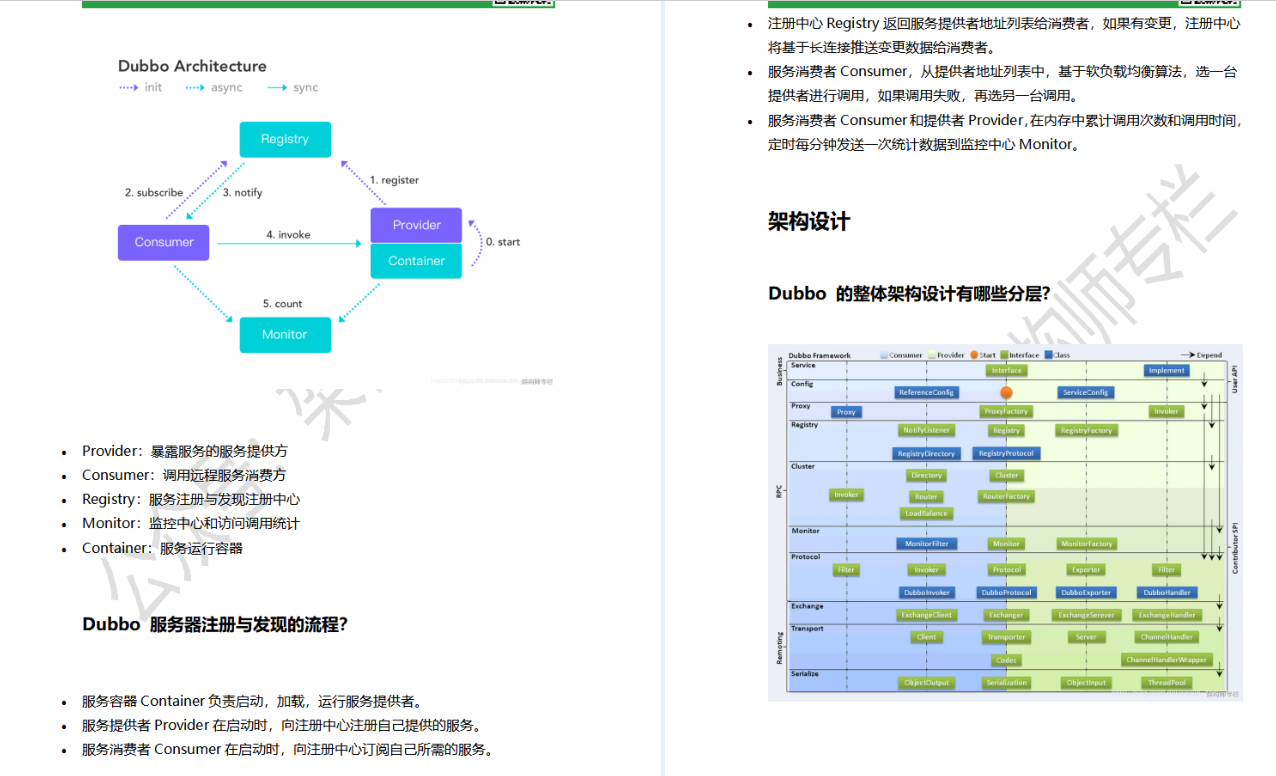The image size is (1276, 776).
Task: Click heading 'Dubbo 服务器注册与发现的流程?'
Action: (x=215, y=625)
